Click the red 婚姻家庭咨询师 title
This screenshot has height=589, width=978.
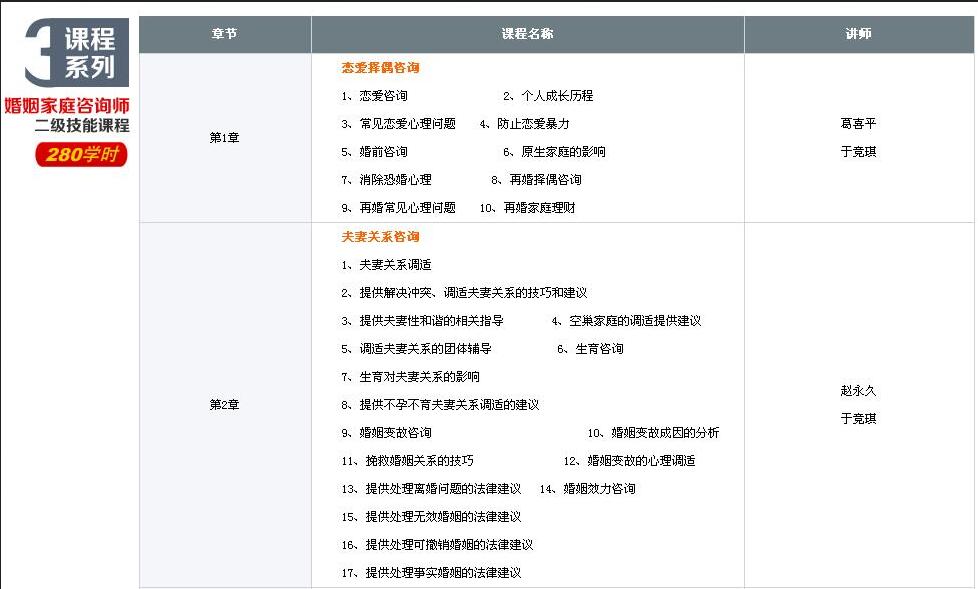pyautogui.click(x=67, y=105)
